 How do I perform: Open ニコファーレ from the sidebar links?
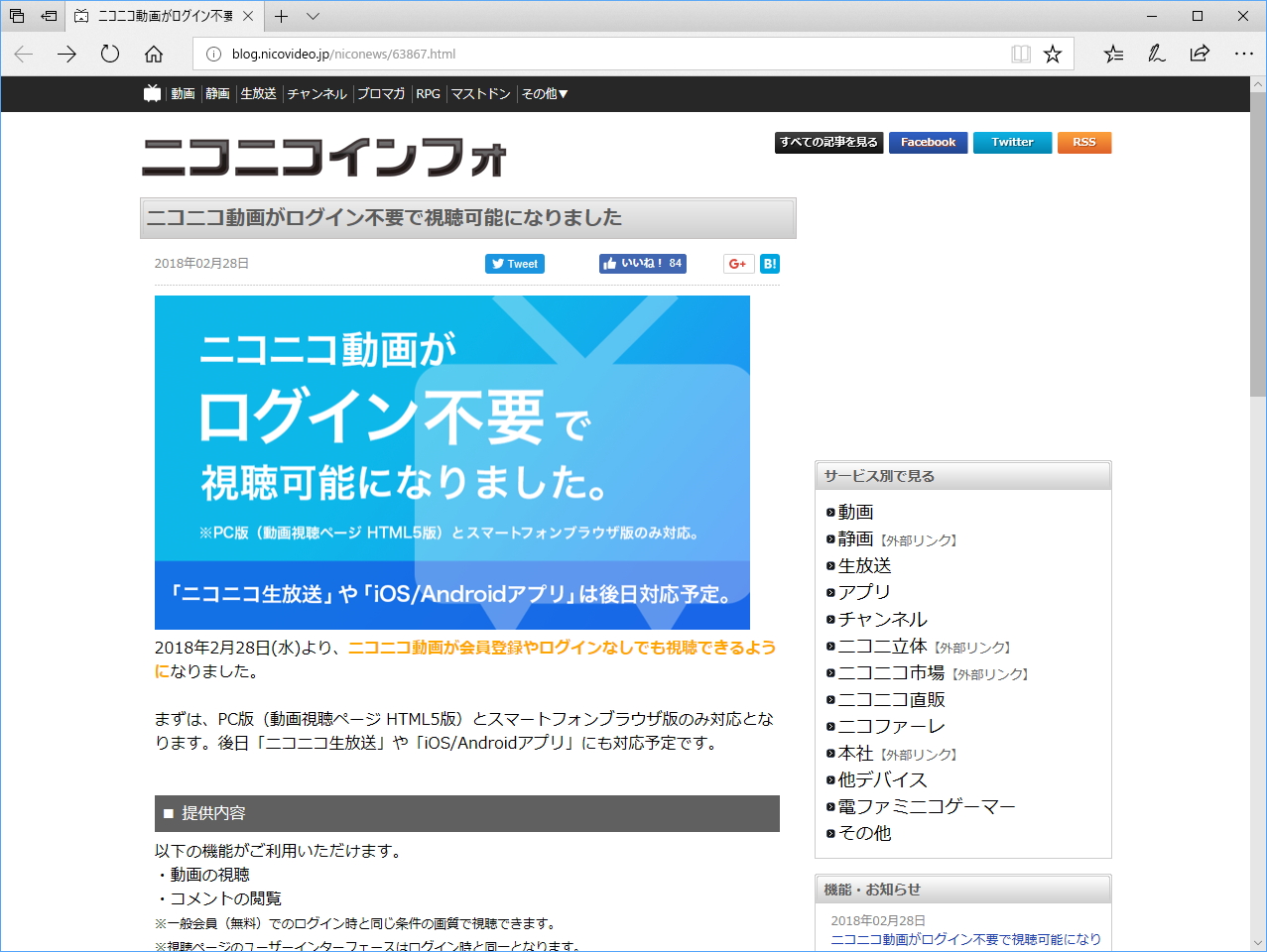[x=889, y=727]
